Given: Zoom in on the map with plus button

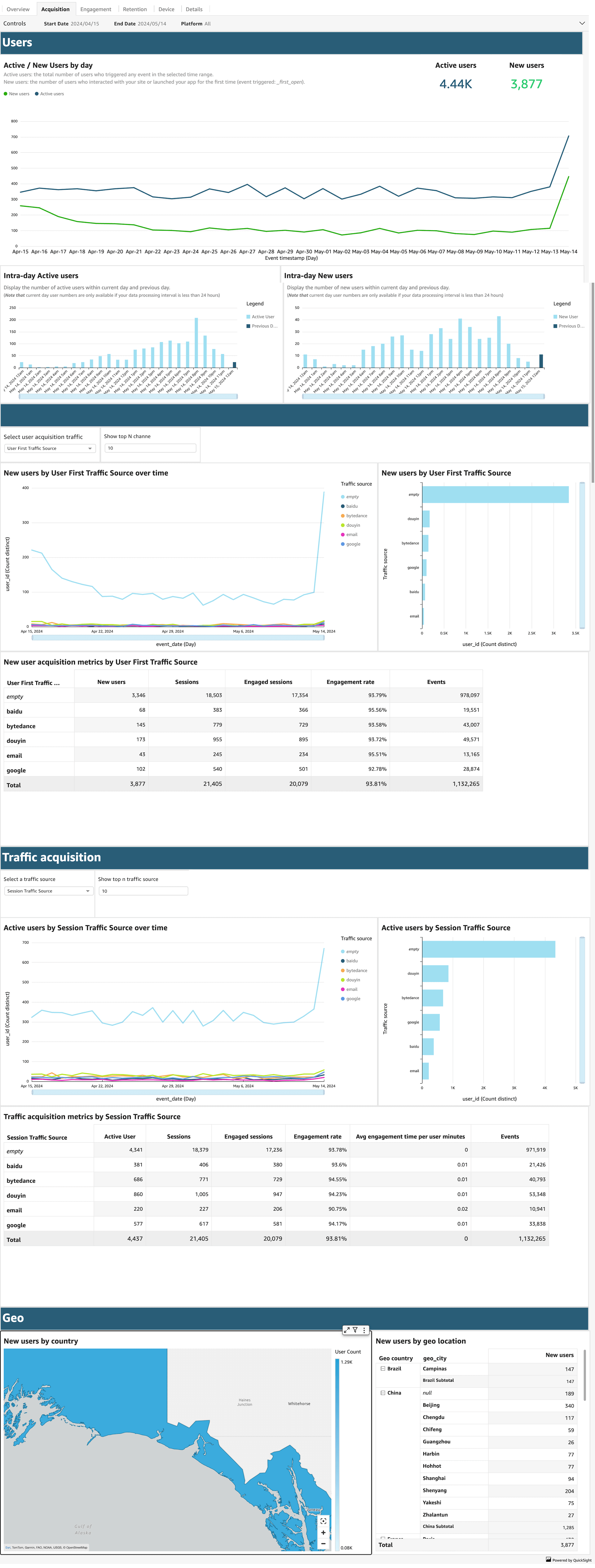Looking at the screenshot, I should tap(323, 1533).
